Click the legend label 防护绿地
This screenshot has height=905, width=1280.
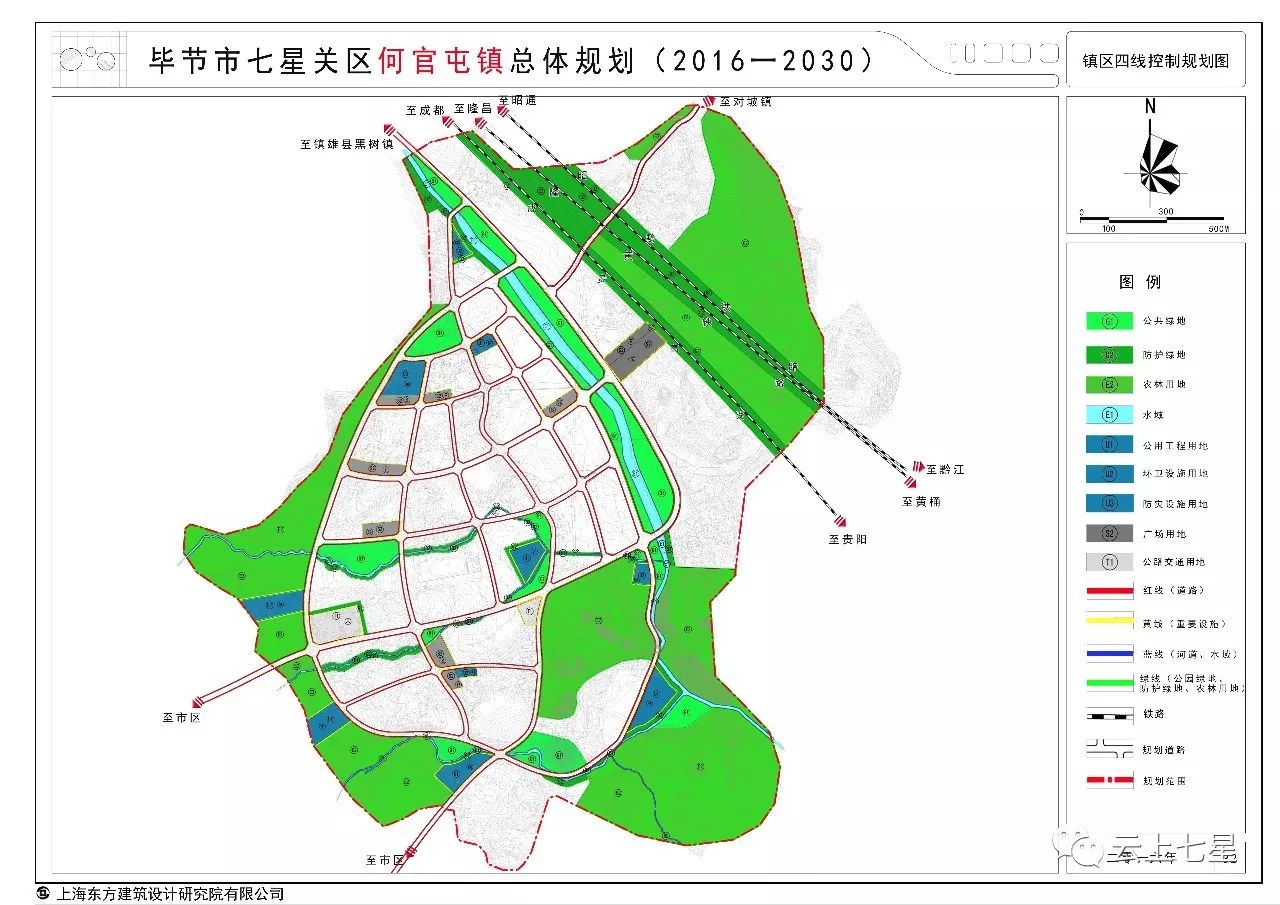tap(1163, 355)
